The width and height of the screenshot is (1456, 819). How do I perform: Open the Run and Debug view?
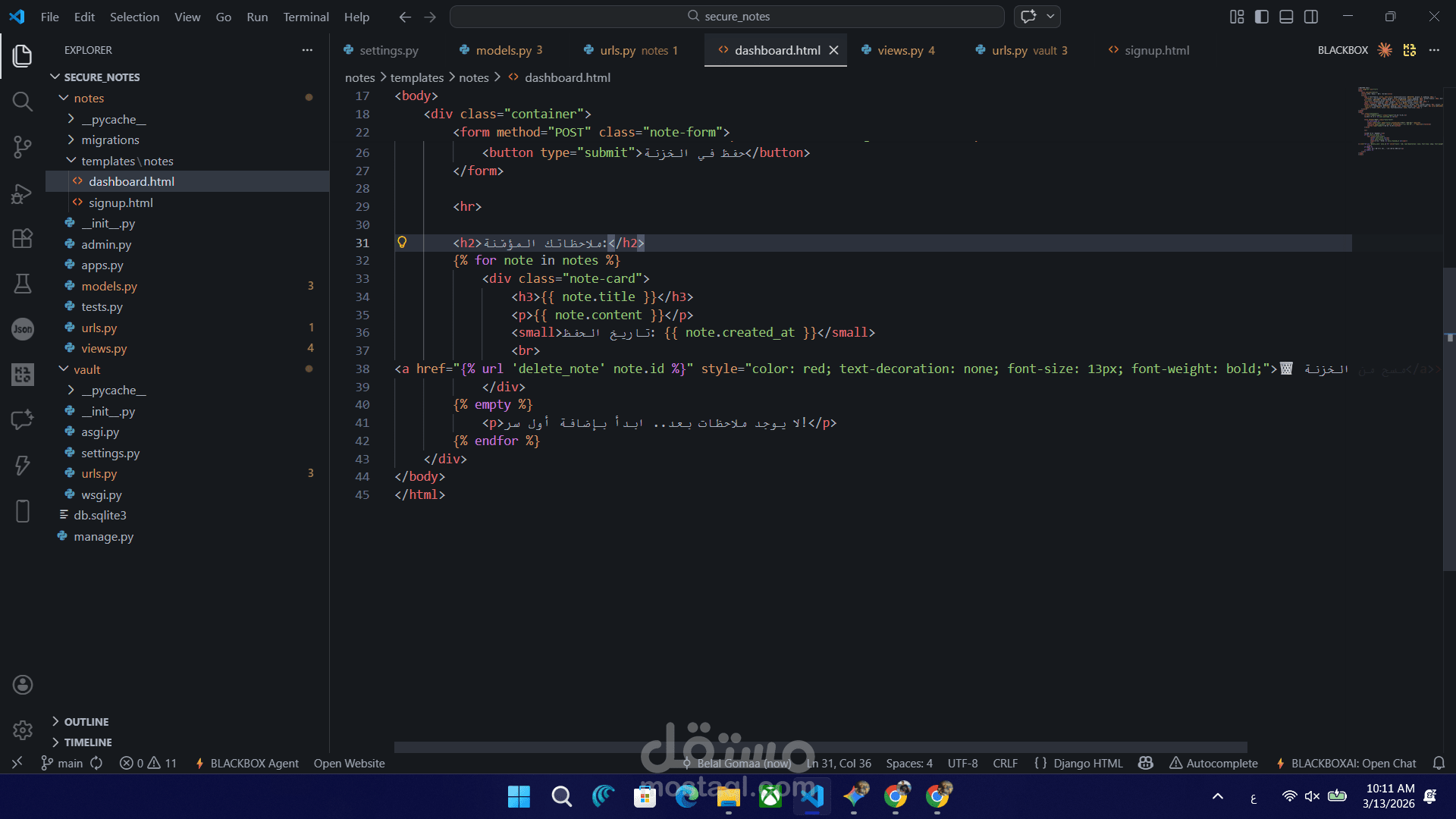(x=22, y=193)
